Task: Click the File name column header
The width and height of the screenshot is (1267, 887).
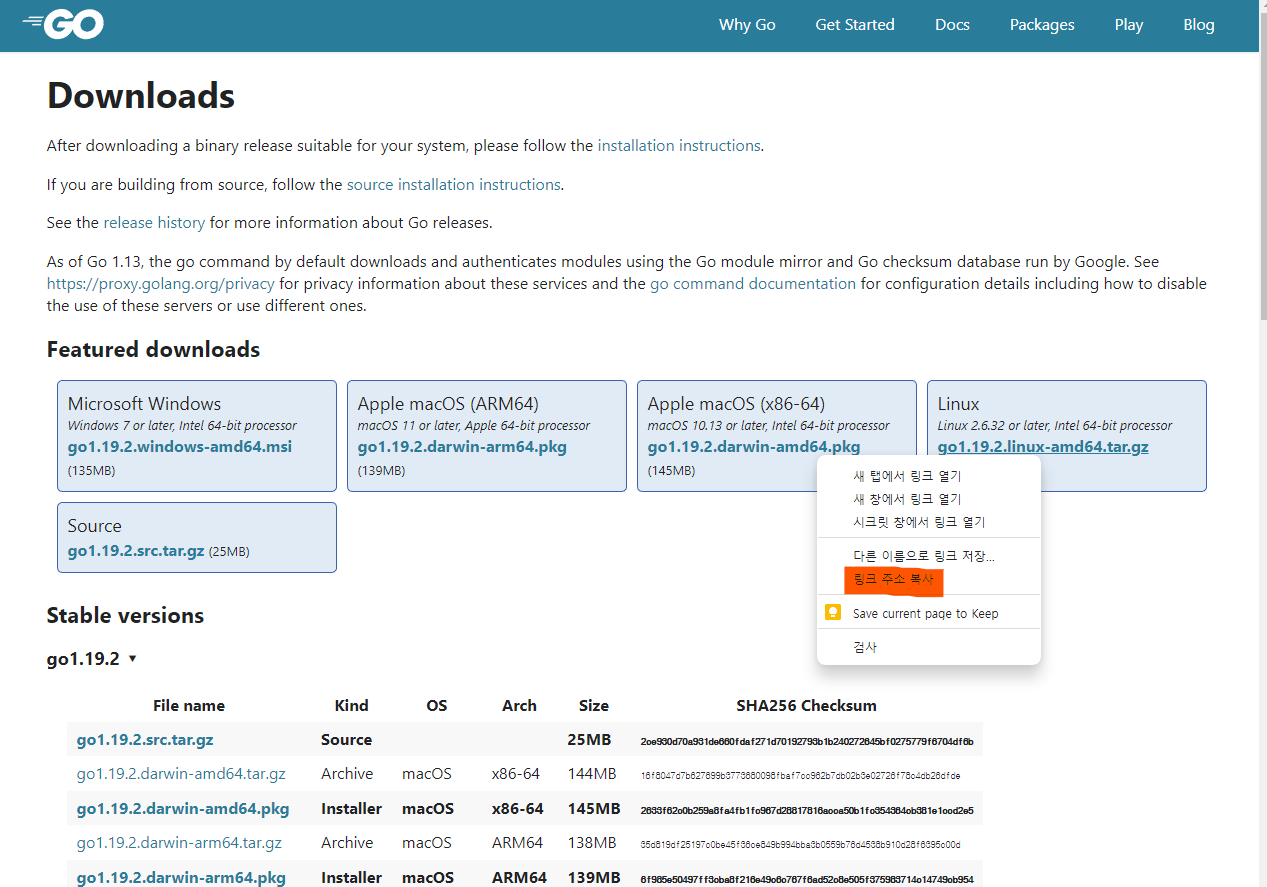Action: click(x=189, y=706)
